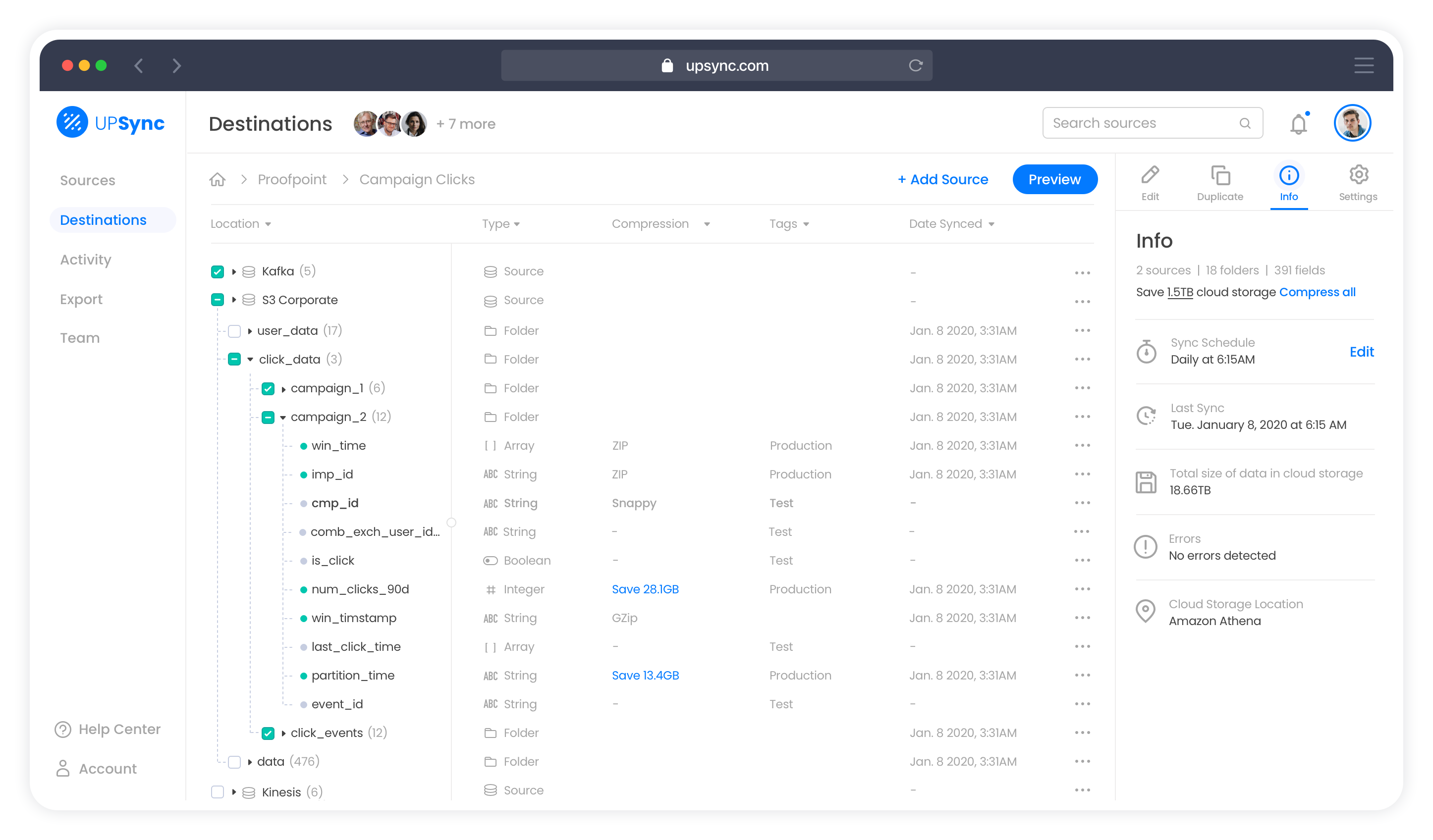The image size is (1433, 840).
Task: Click the Kafka database icon
Action: pyautogui.click(x=249, y=272)
